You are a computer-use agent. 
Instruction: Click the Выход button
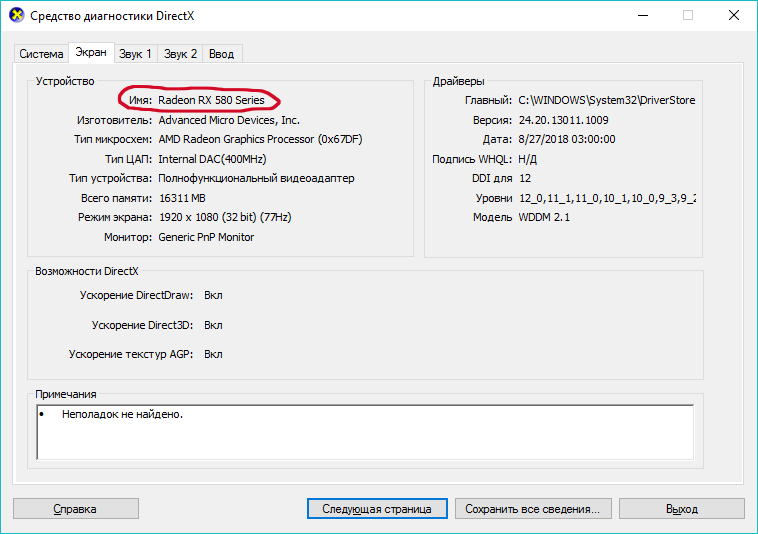click(682, 509)
